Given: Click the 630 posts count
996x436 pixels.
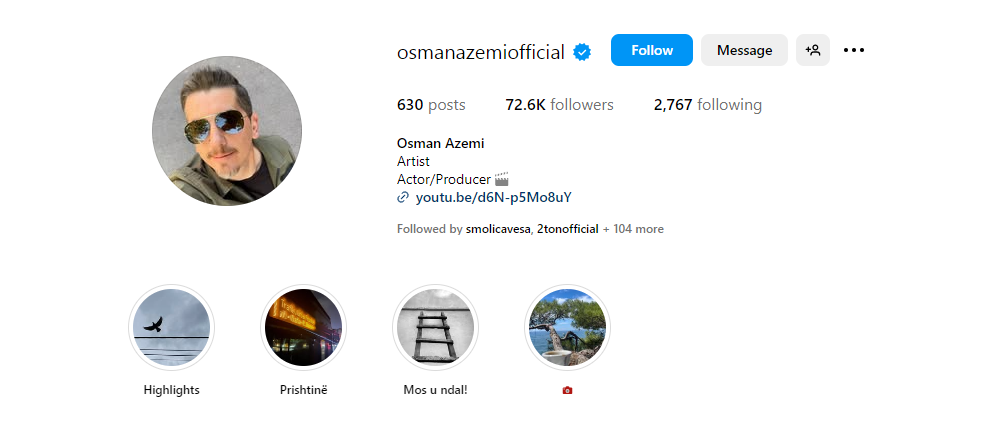Looking at the screenshot, I should pos(431,105).
